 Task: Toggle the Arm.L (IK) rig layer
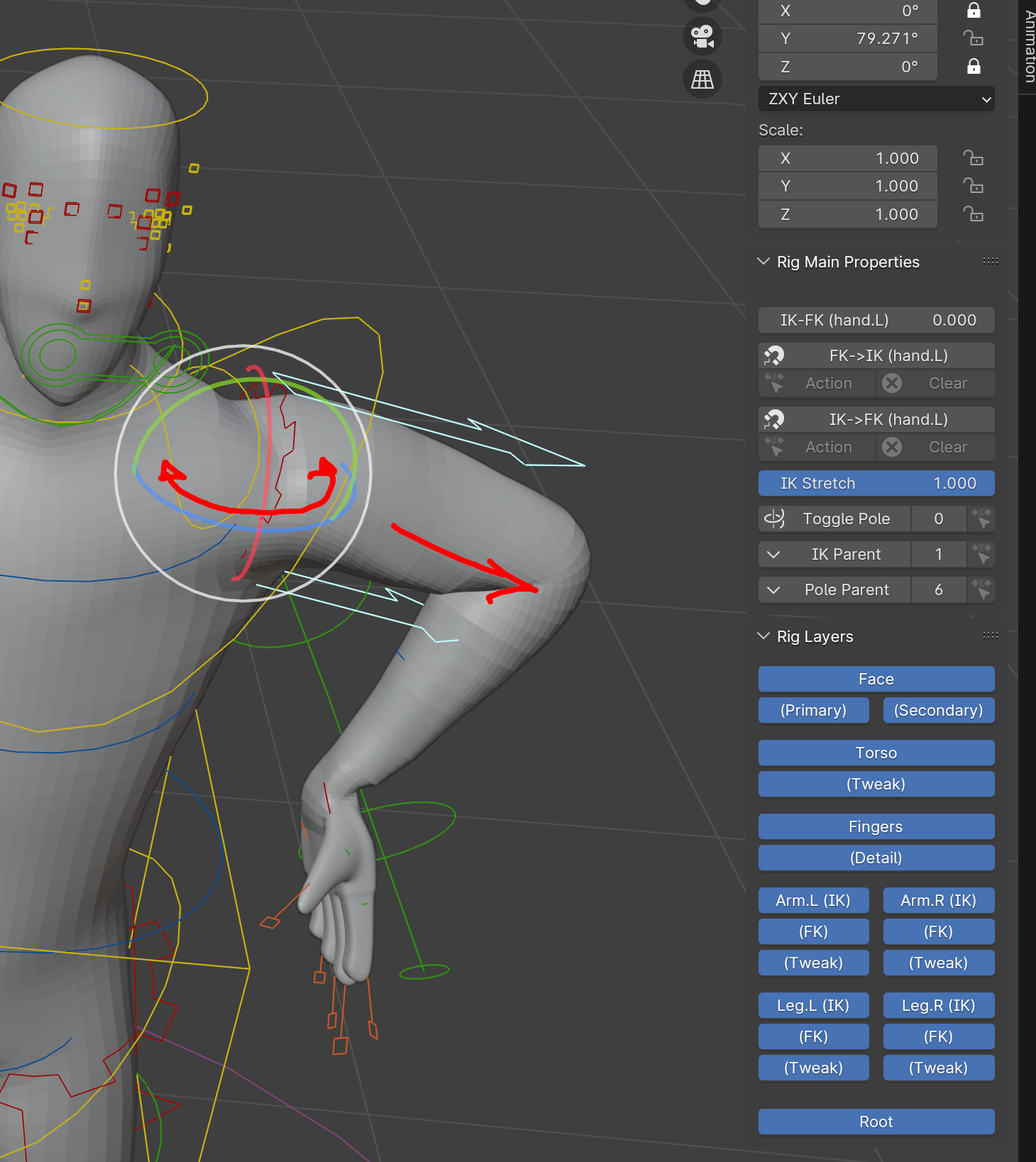814,900
